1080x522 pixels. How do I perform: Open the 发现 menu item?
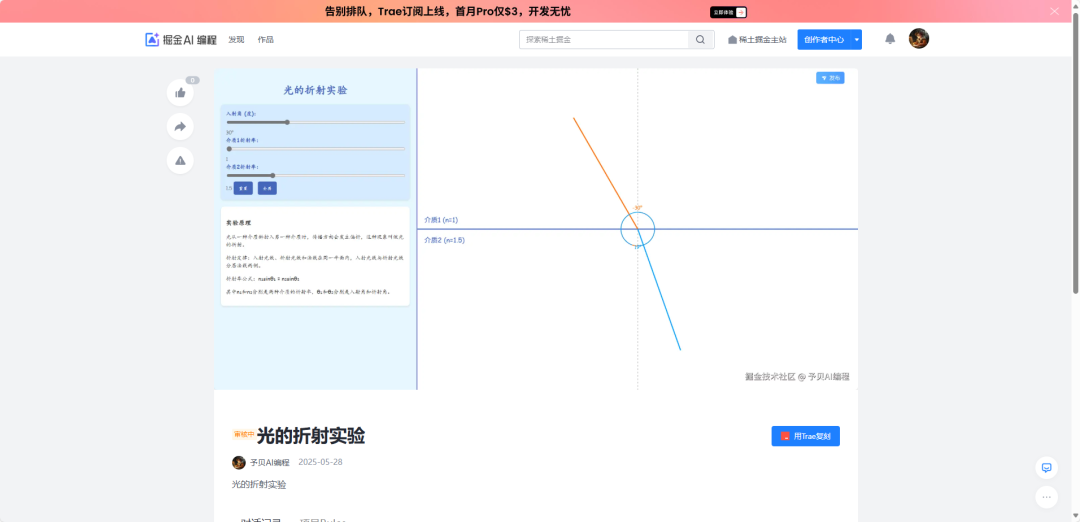tap(236, 40)
